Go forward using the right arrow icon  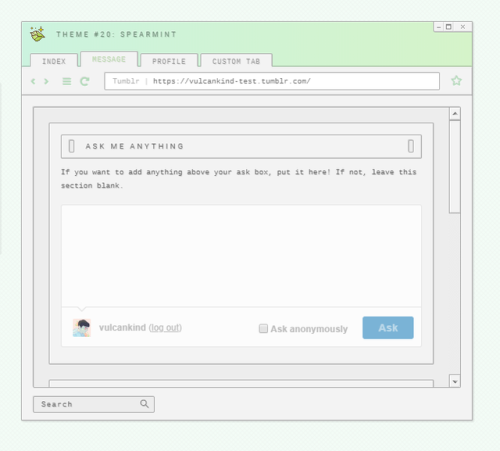[46, 81]
